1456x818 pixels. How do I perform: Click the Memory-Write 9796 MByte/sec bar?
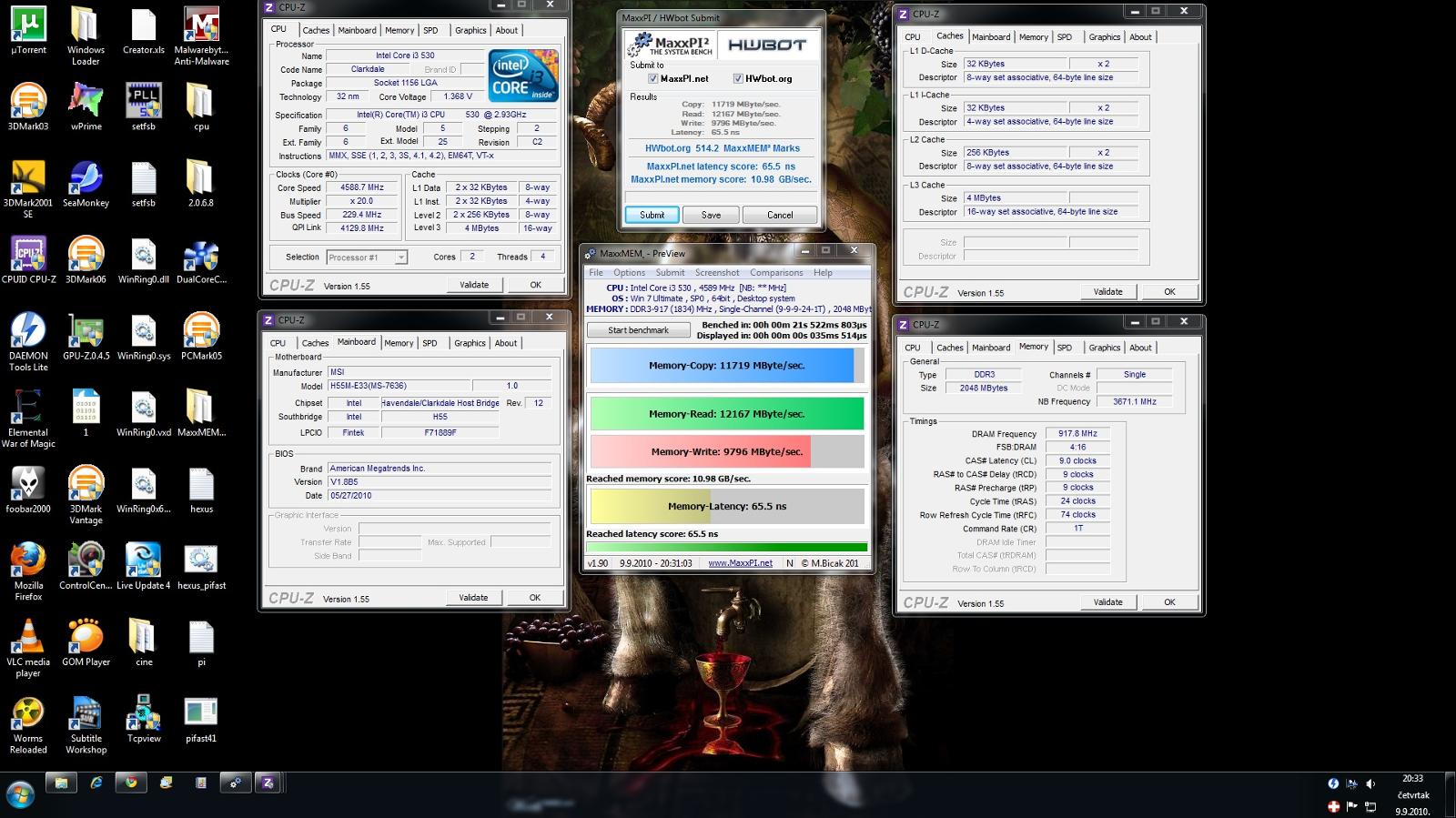click(x=726, y=451)
